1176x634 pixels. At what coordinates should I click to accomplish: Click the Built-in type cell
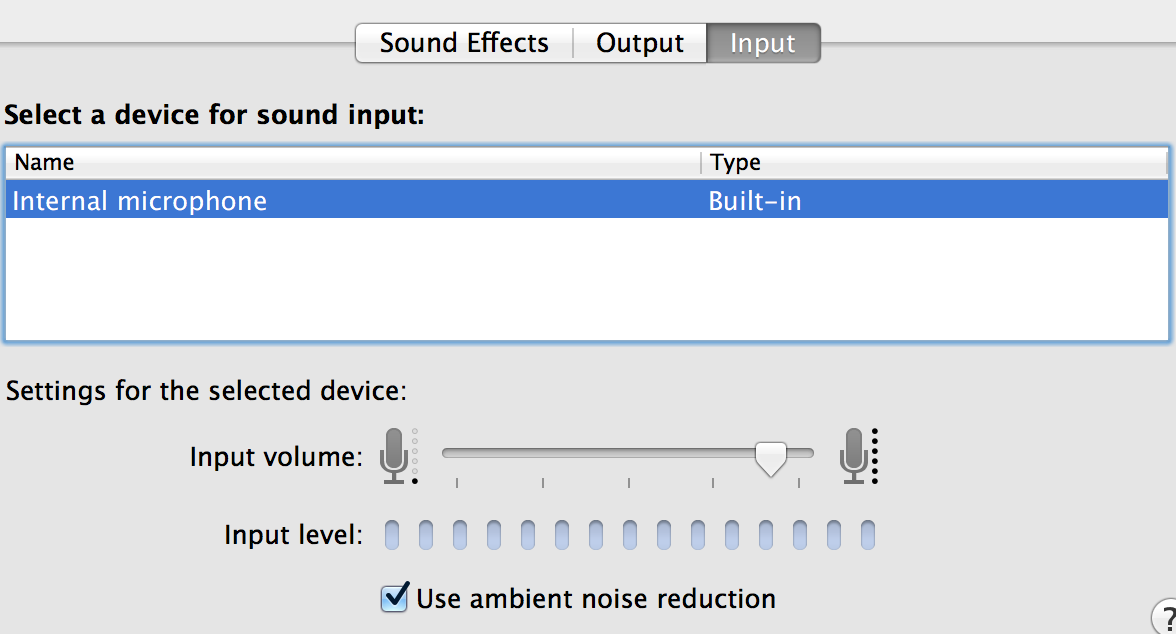[754, 201]
